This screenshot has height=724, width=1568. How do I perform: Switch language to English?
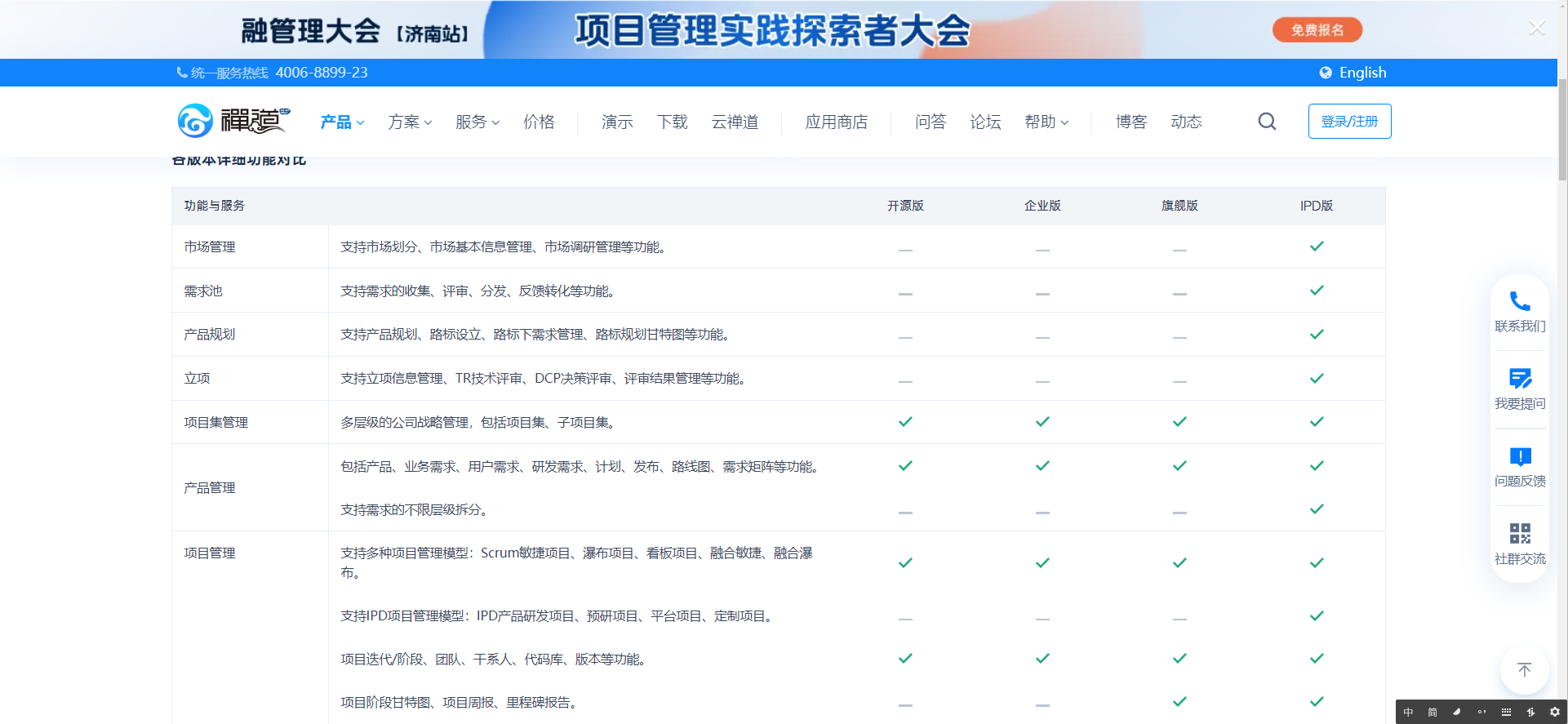click(x=1362, y=73)
